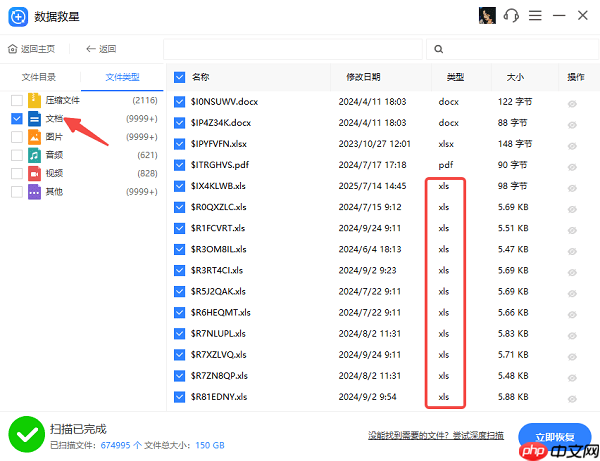Click the path address field

[x=293, y=49]
